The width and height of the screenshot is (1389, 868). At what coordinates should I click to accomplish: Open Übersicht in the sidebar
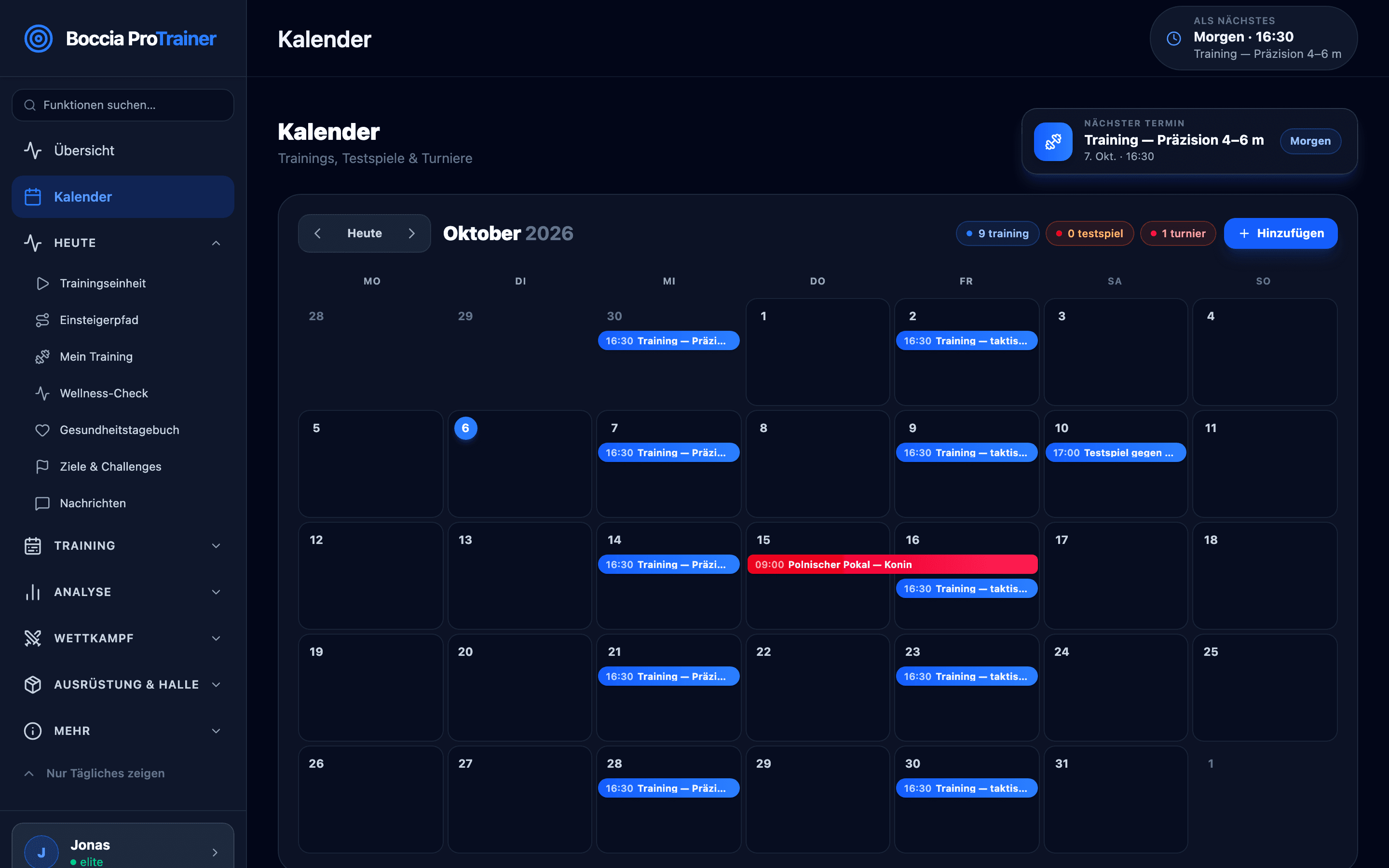click(x=123, y=150)
